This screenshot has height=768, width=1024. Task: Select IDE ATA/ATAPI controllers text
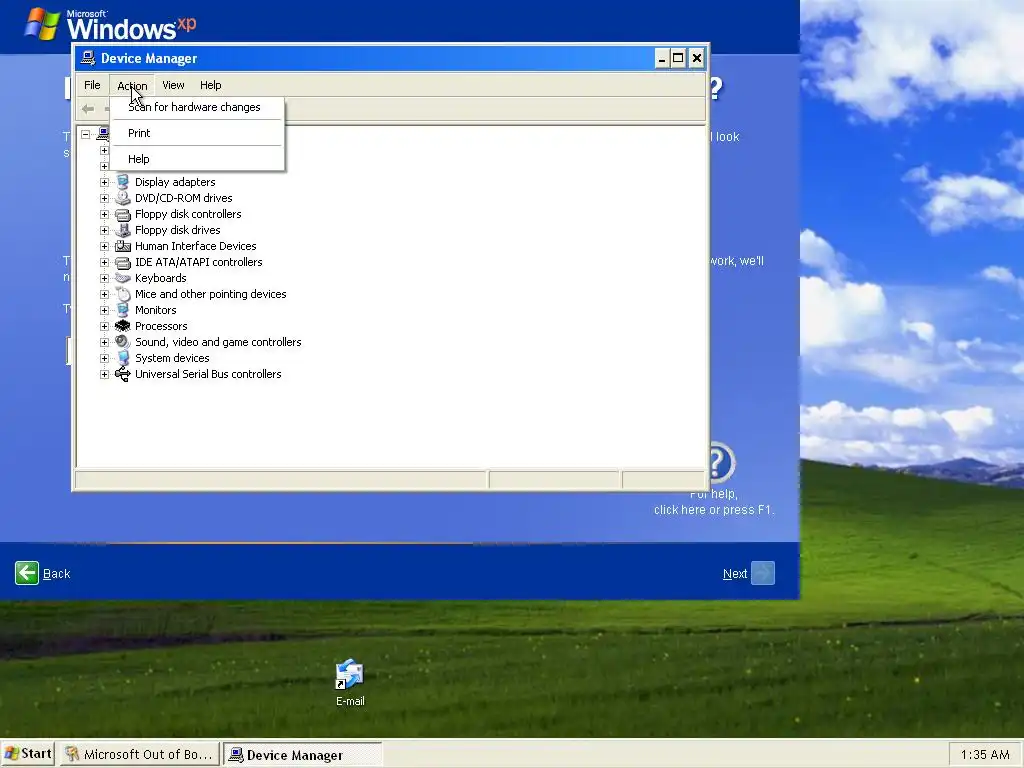point(199,262)
